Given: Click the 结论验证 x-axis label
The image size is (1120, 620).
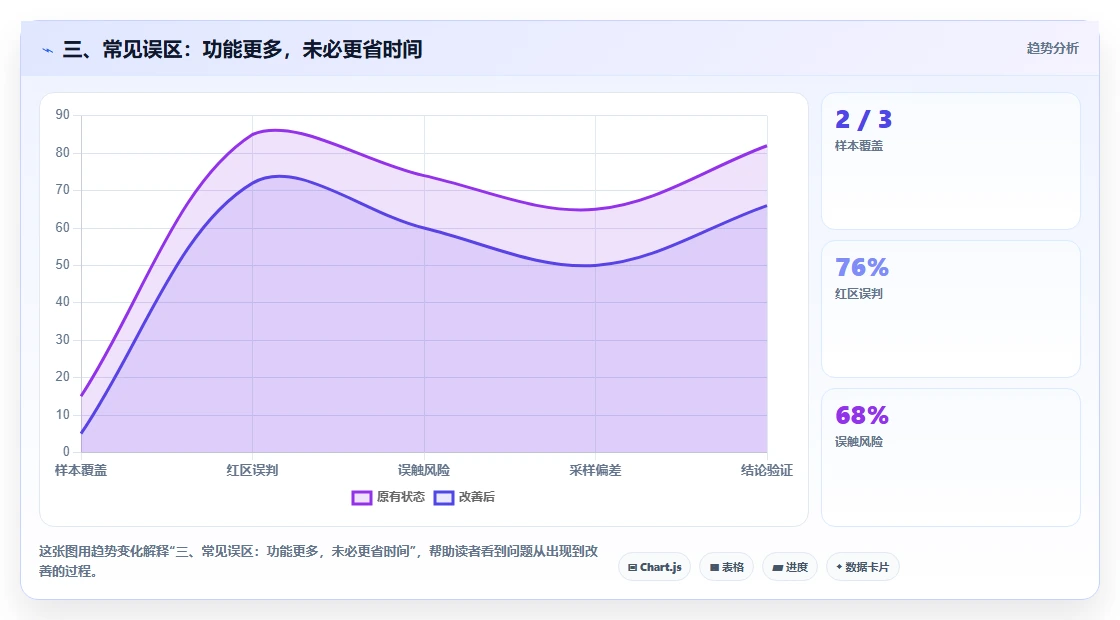Looking at the screenshot, I should (x=766, y=471).
